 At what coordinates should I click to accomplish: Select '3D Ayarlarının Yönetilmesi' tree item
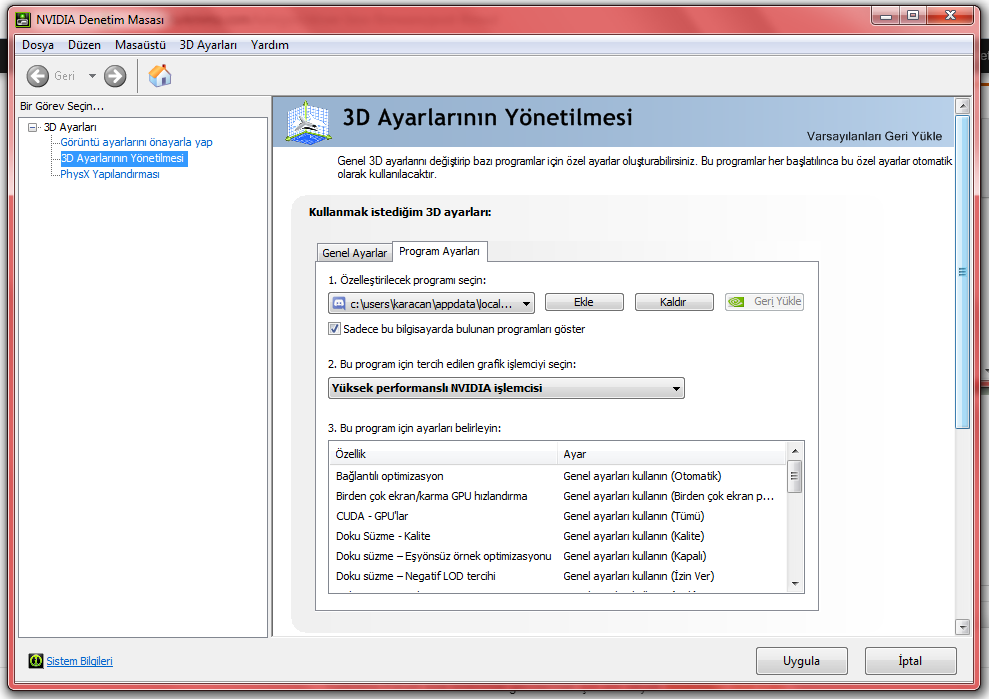pyautogui.click(x=123, y=158)
